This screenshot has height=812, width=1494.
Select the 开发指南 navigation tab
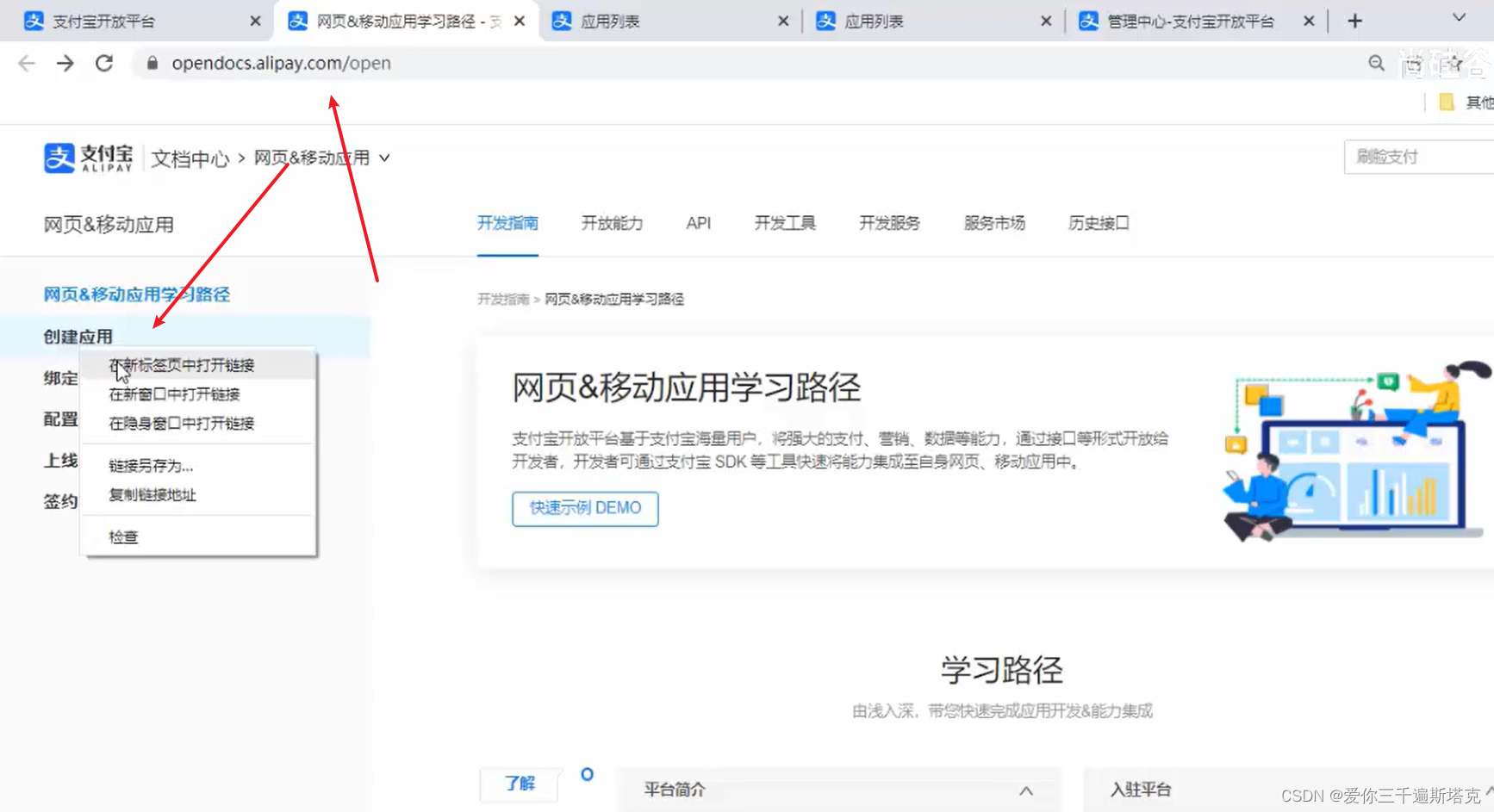[x=507, y=223]
